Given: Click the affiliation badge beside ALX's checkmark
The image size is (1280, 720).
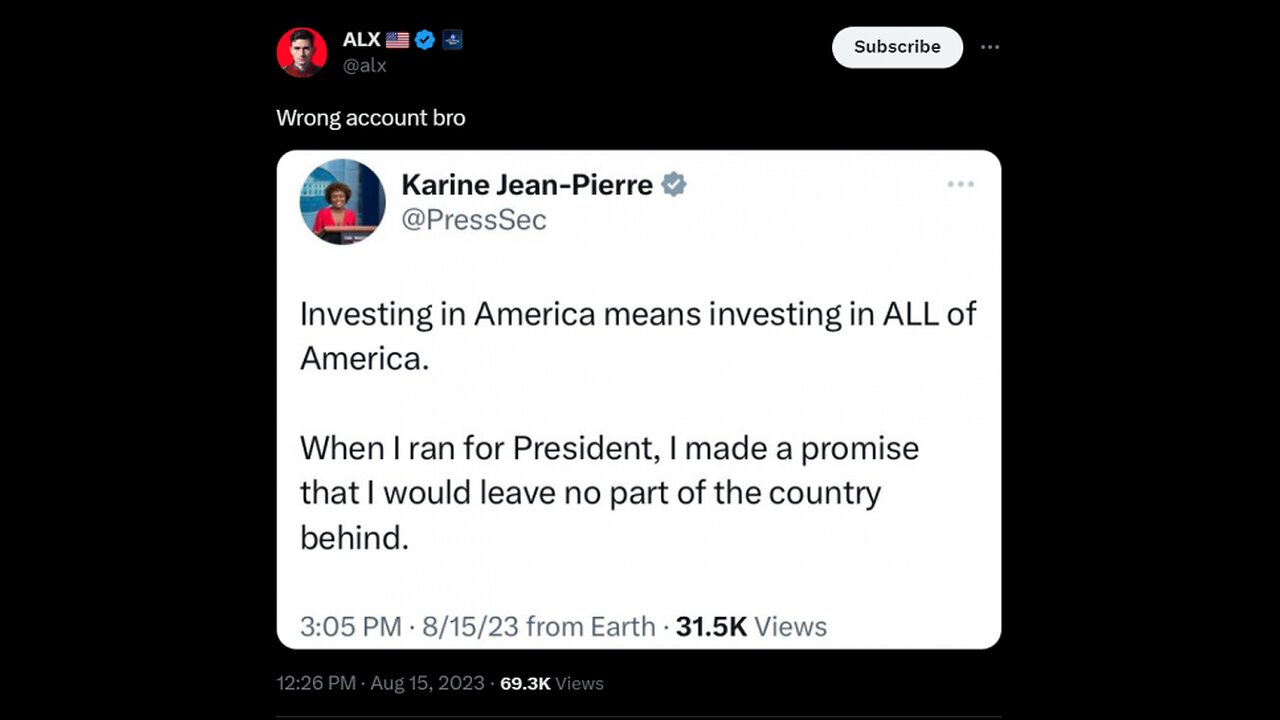Looking at the screenshot, I should point(452,40).
